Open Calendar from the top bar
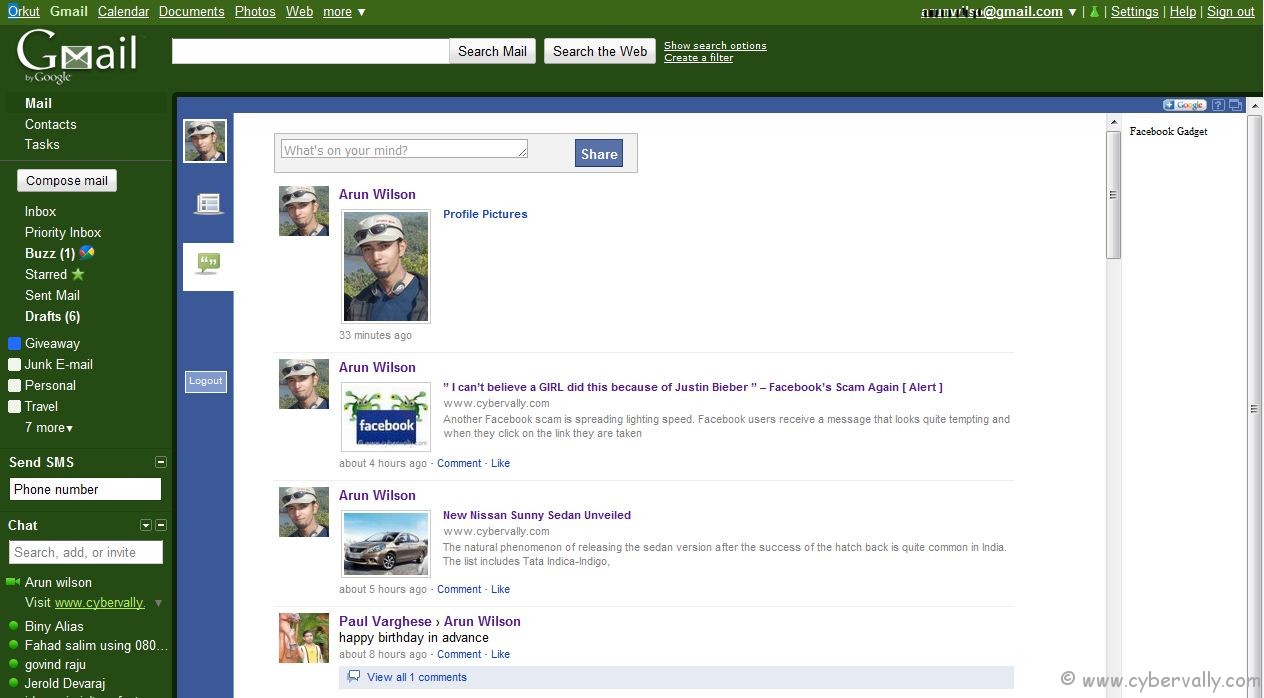The image size is (1264, 698). (123, 12)
